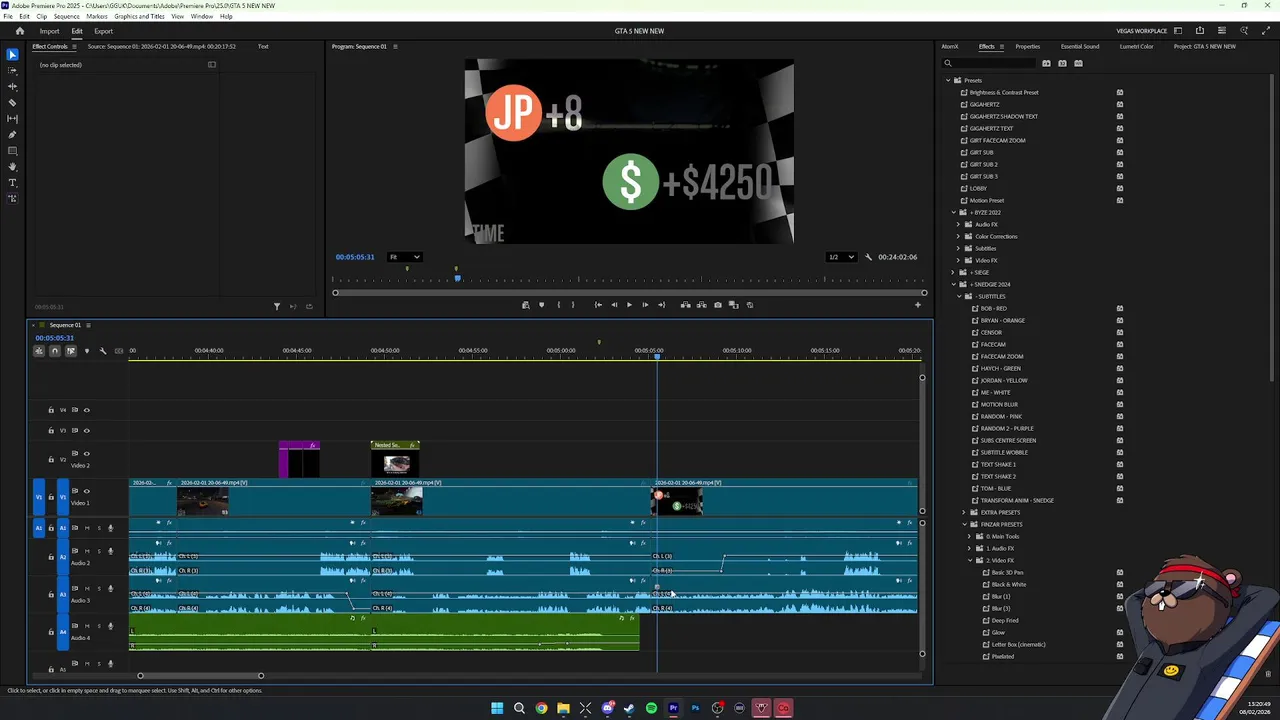
Task: Solo the Audio 3 track
Action: [x=98, y=589]
